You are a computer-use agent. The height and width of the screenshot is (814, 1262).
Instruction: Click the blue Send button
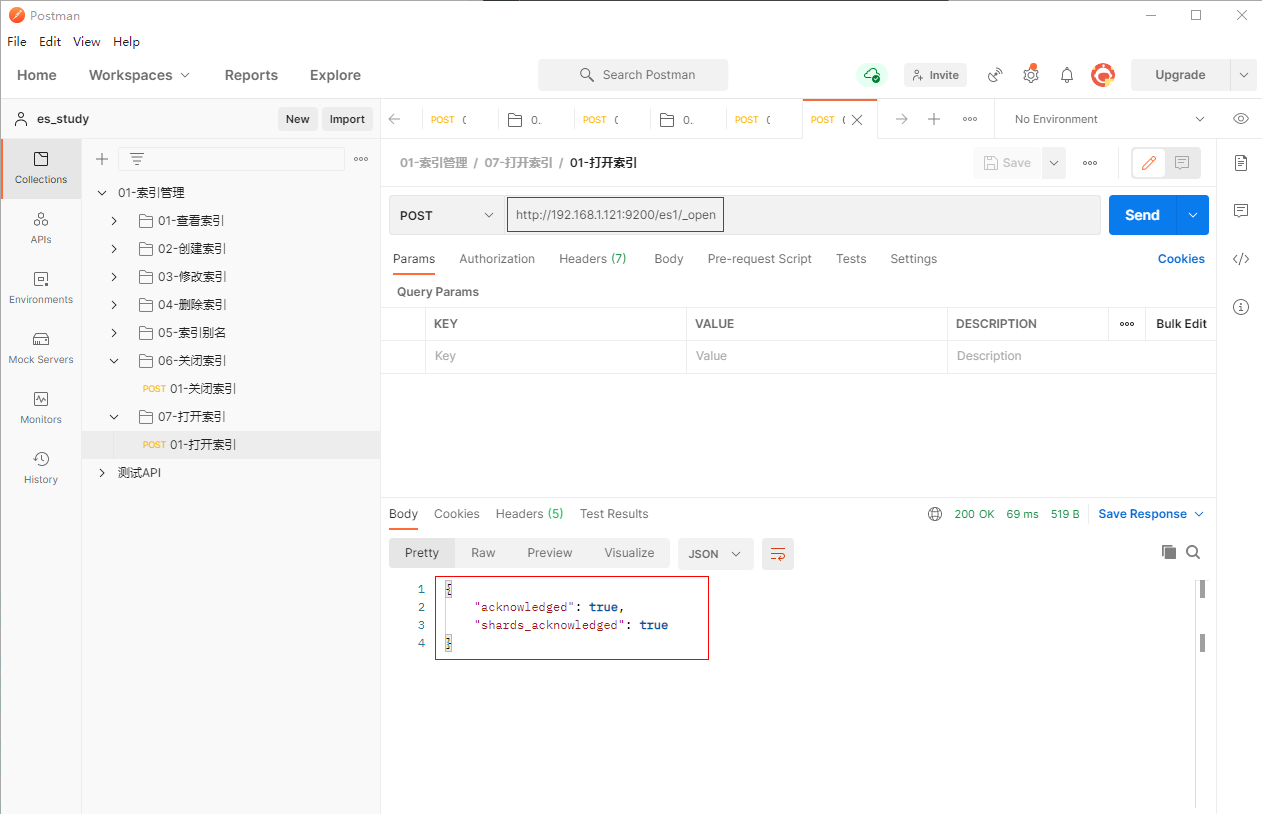1142,215
